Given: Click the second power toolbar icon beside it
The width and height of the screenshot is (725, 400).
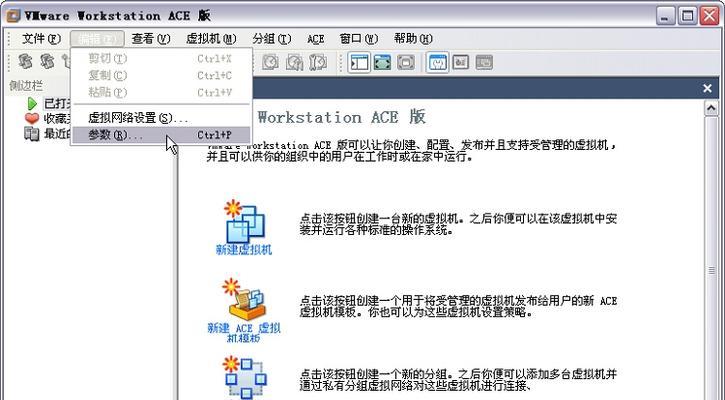Looking at the screenshot, I should [47, 61].
